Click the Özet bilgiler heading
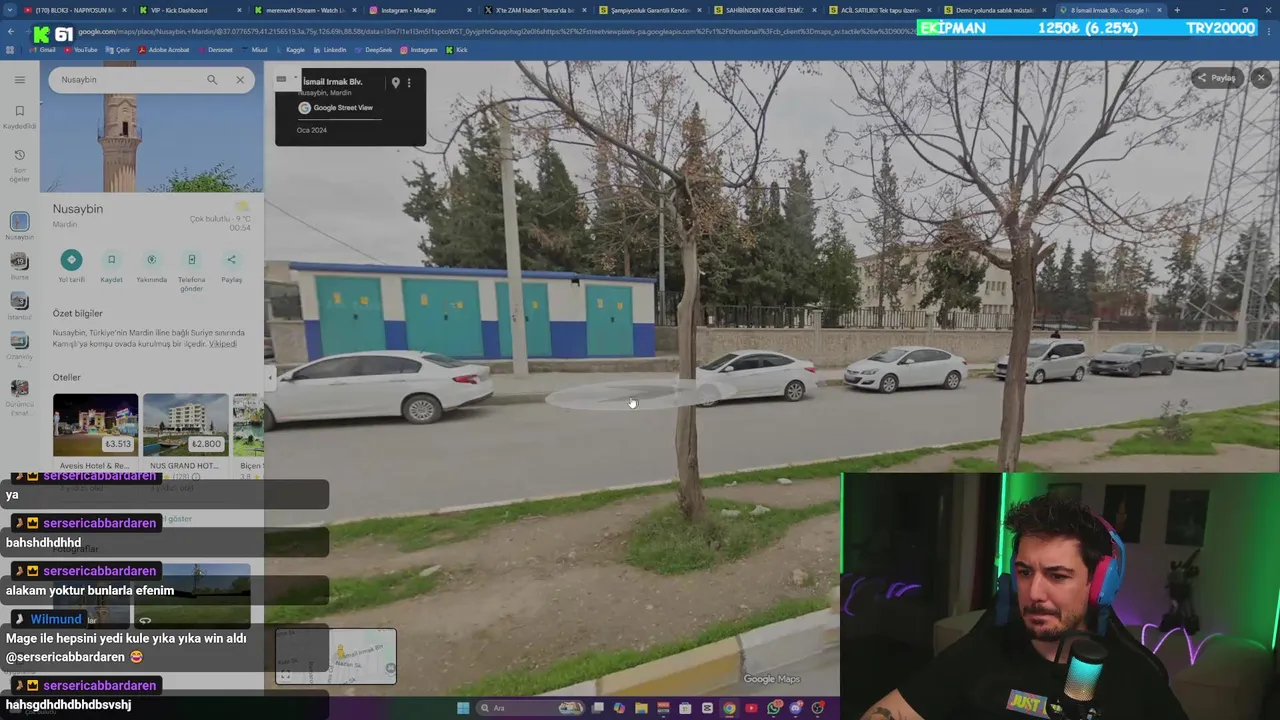 click(78, 313)
